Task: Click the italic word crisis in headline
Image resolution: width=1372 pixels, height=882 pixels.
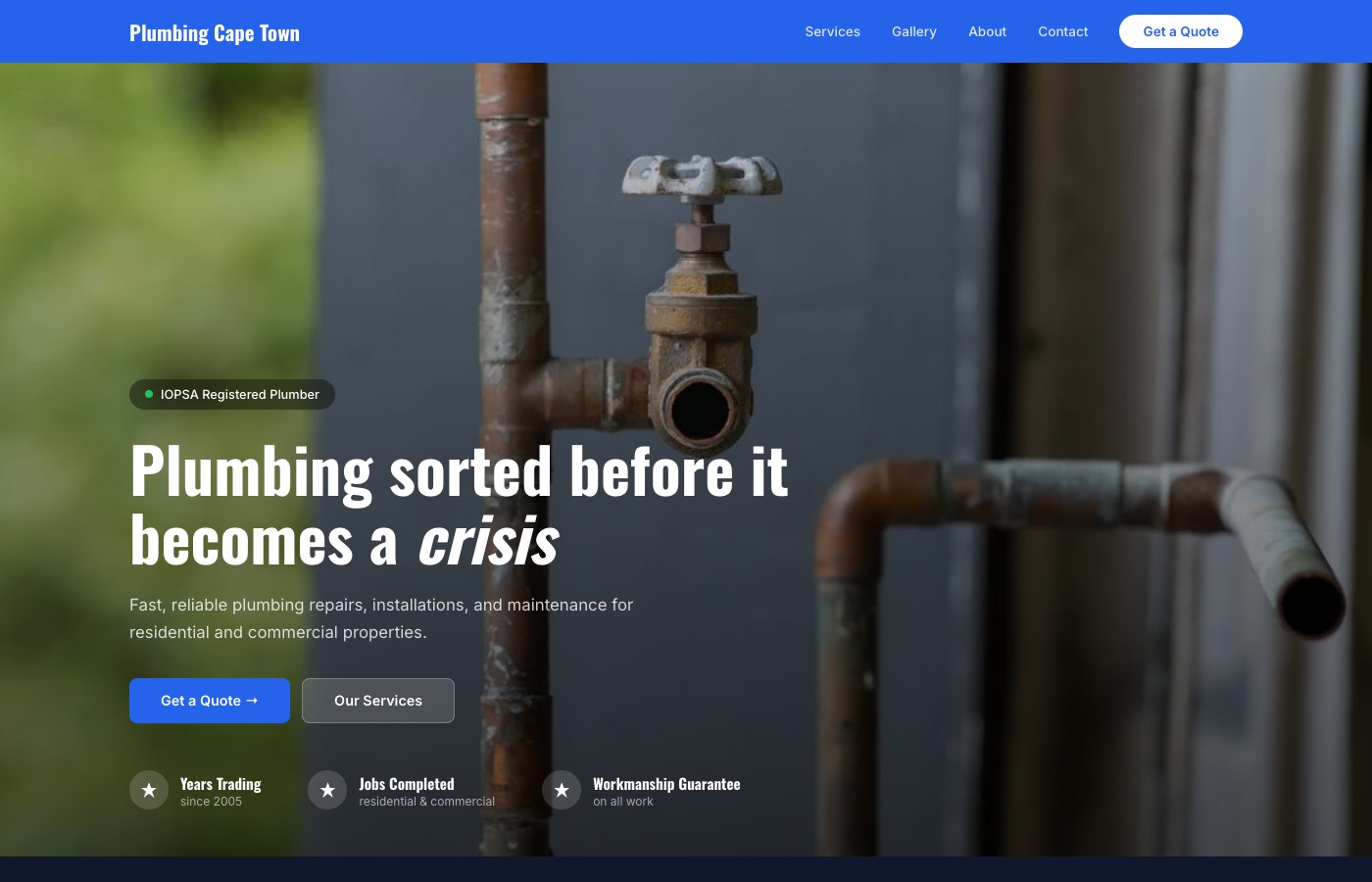Action: (x=488, y=541)
